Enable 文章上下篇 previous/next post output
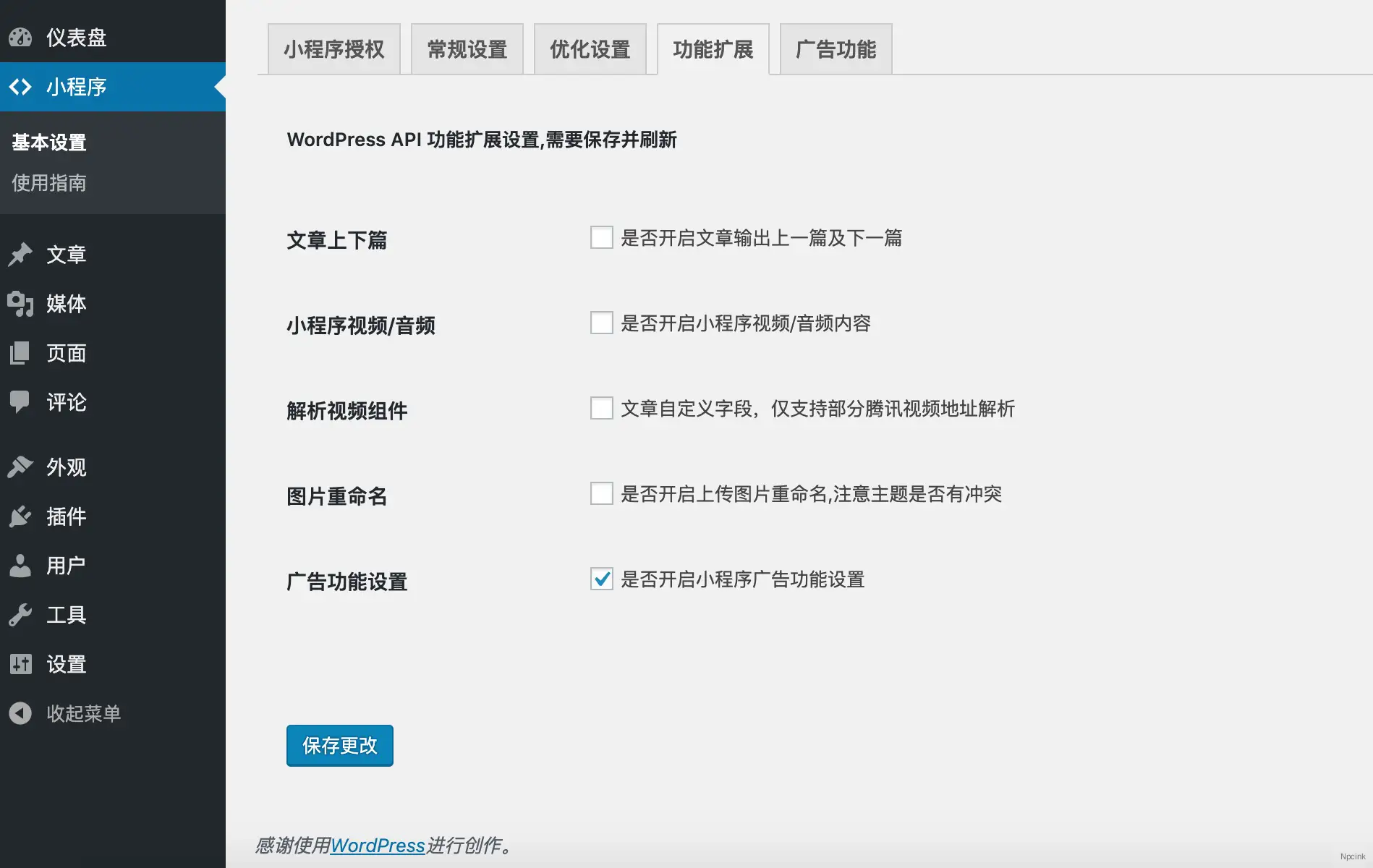Viewport: 1373px width, 868px height. pos(601,238)
